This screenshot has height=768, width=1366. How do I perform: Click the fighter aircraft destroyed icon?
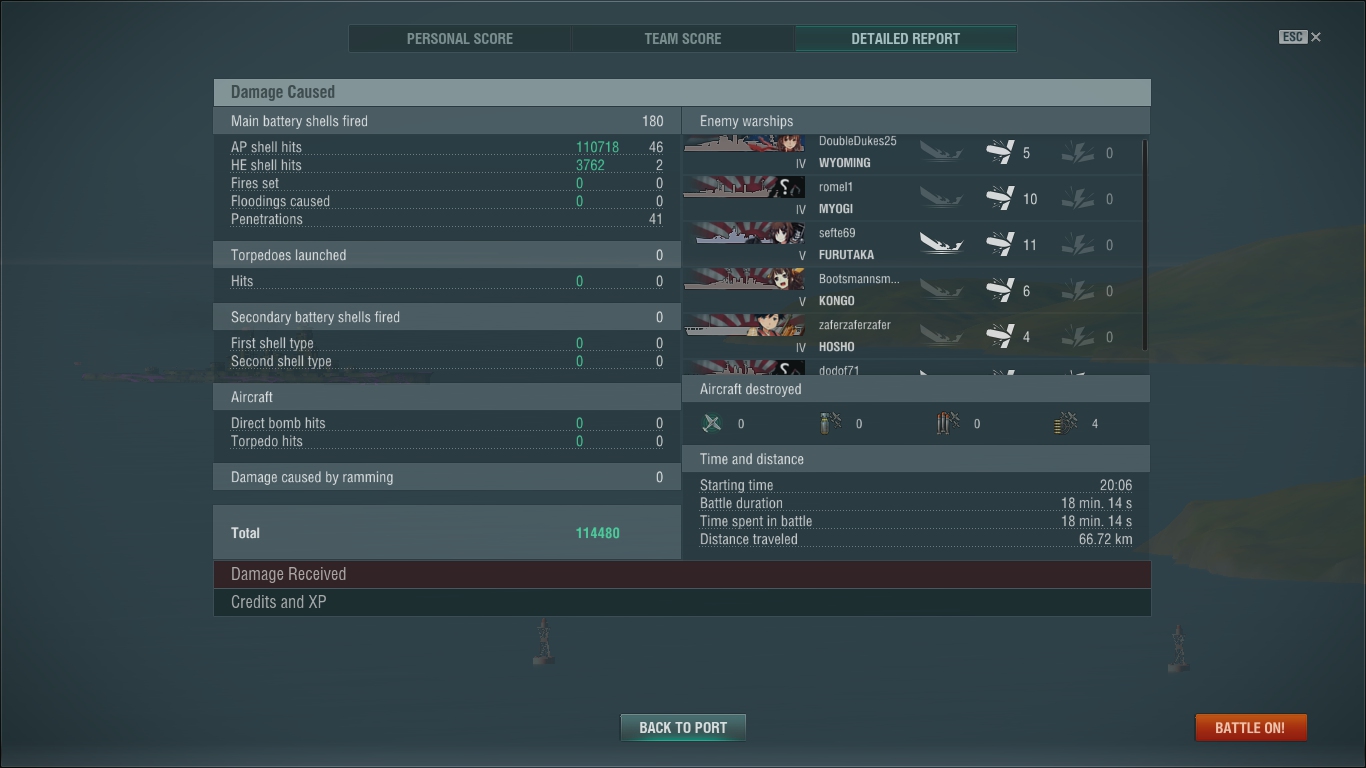click(x=712, y=423)
